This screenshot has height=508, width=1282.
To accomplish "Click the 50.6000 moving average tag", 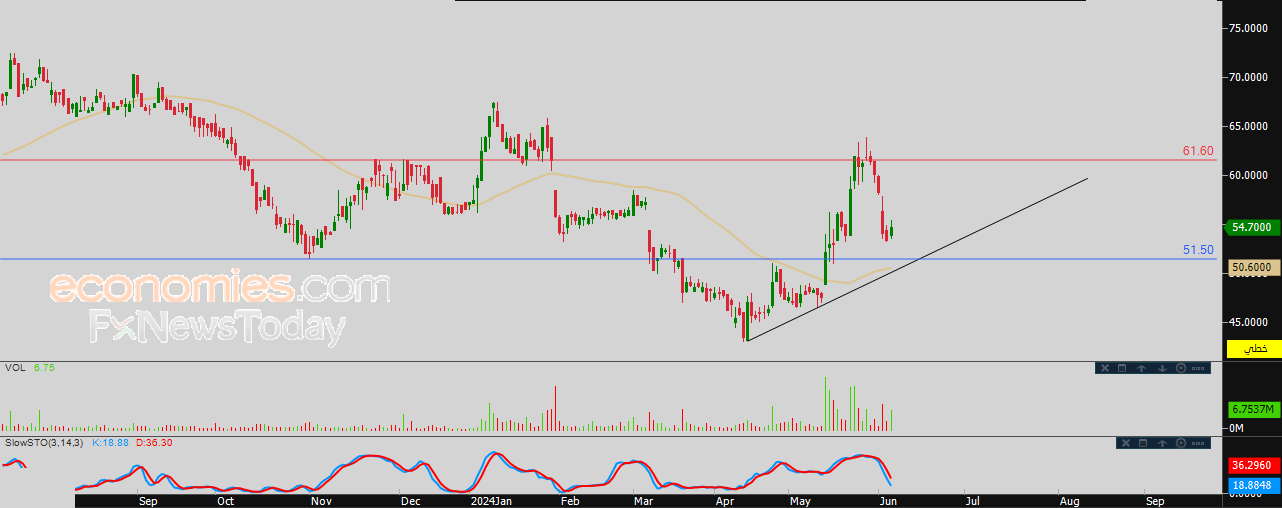I will (1254, 267).
